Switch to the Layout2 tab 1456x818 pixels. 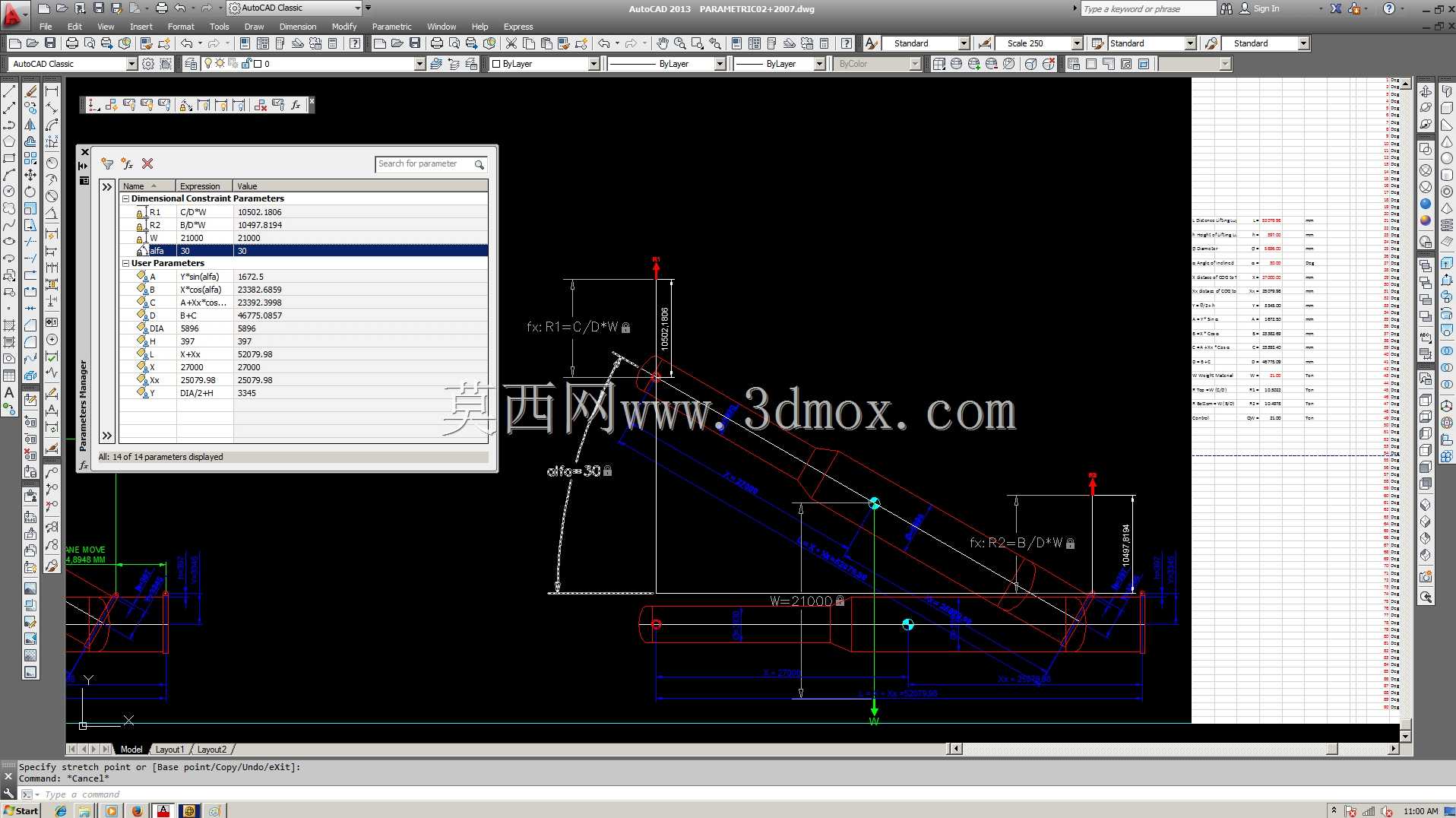pos(211,750)
